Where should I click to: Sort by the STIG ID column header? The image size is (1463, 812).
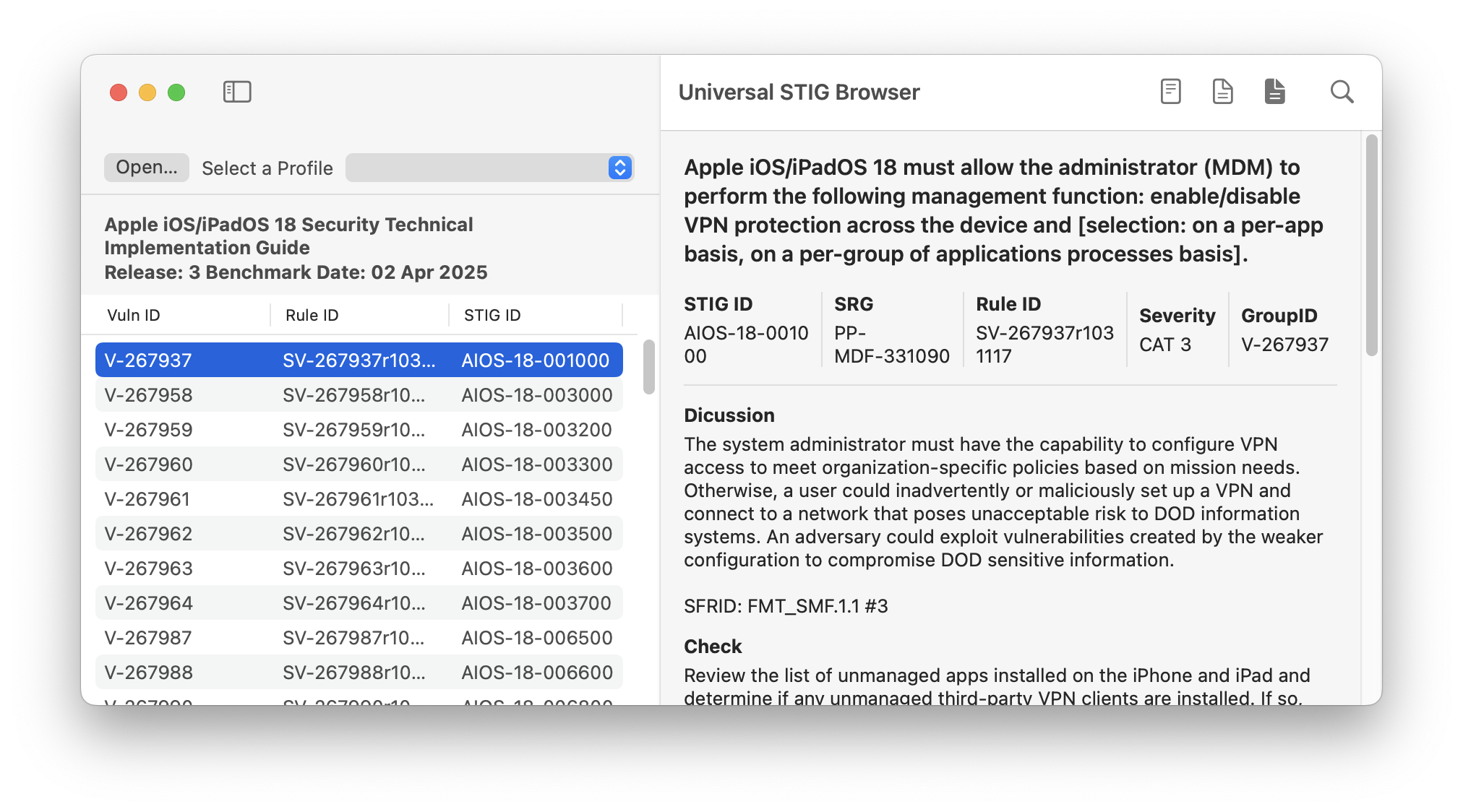click(492, 315)
